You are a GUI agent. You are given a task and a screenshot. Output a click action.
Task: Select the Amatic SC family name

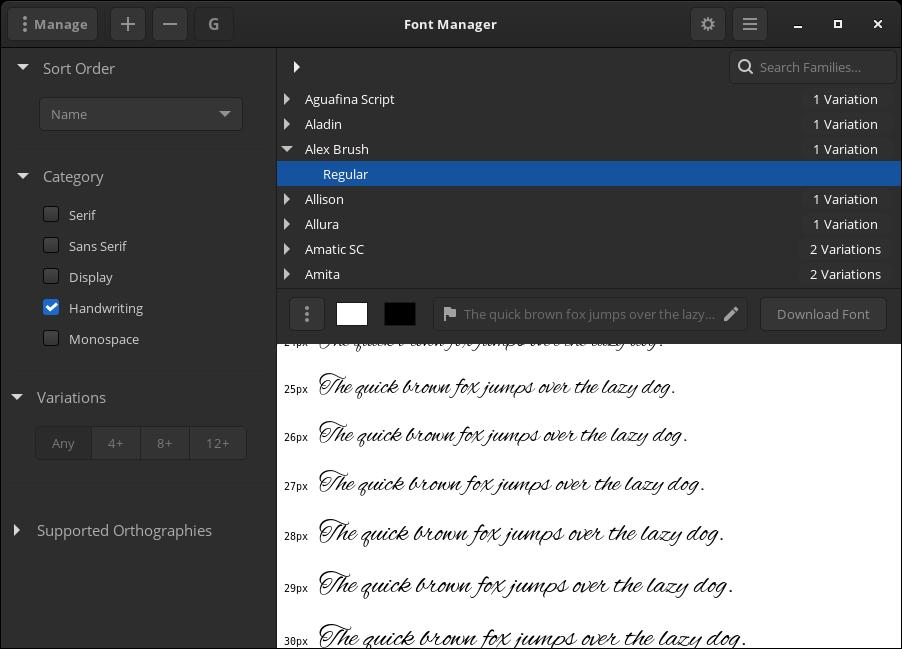coord(334,249)
